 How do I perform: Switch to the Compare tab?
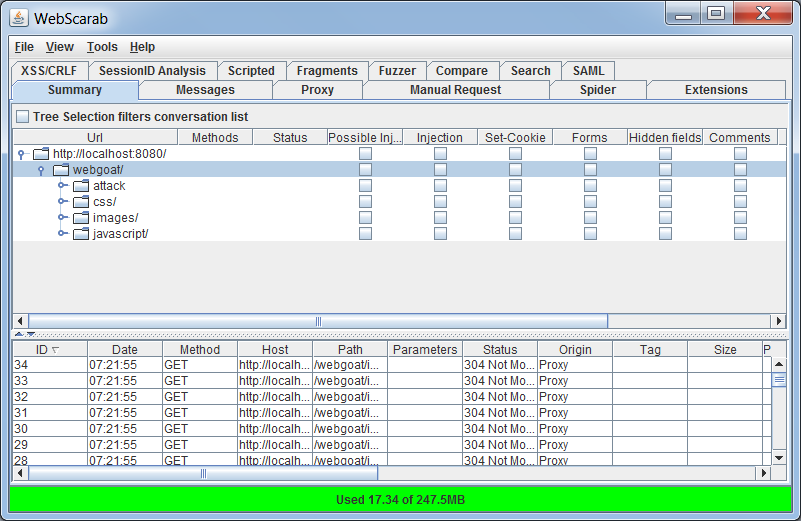[x=462, y=70]
